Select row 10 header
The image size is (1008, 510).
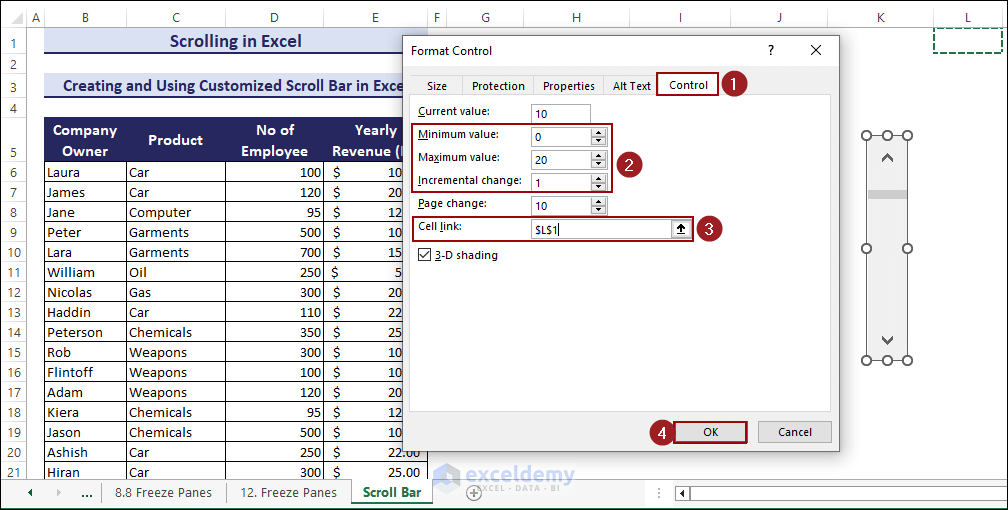coord(14,252)
